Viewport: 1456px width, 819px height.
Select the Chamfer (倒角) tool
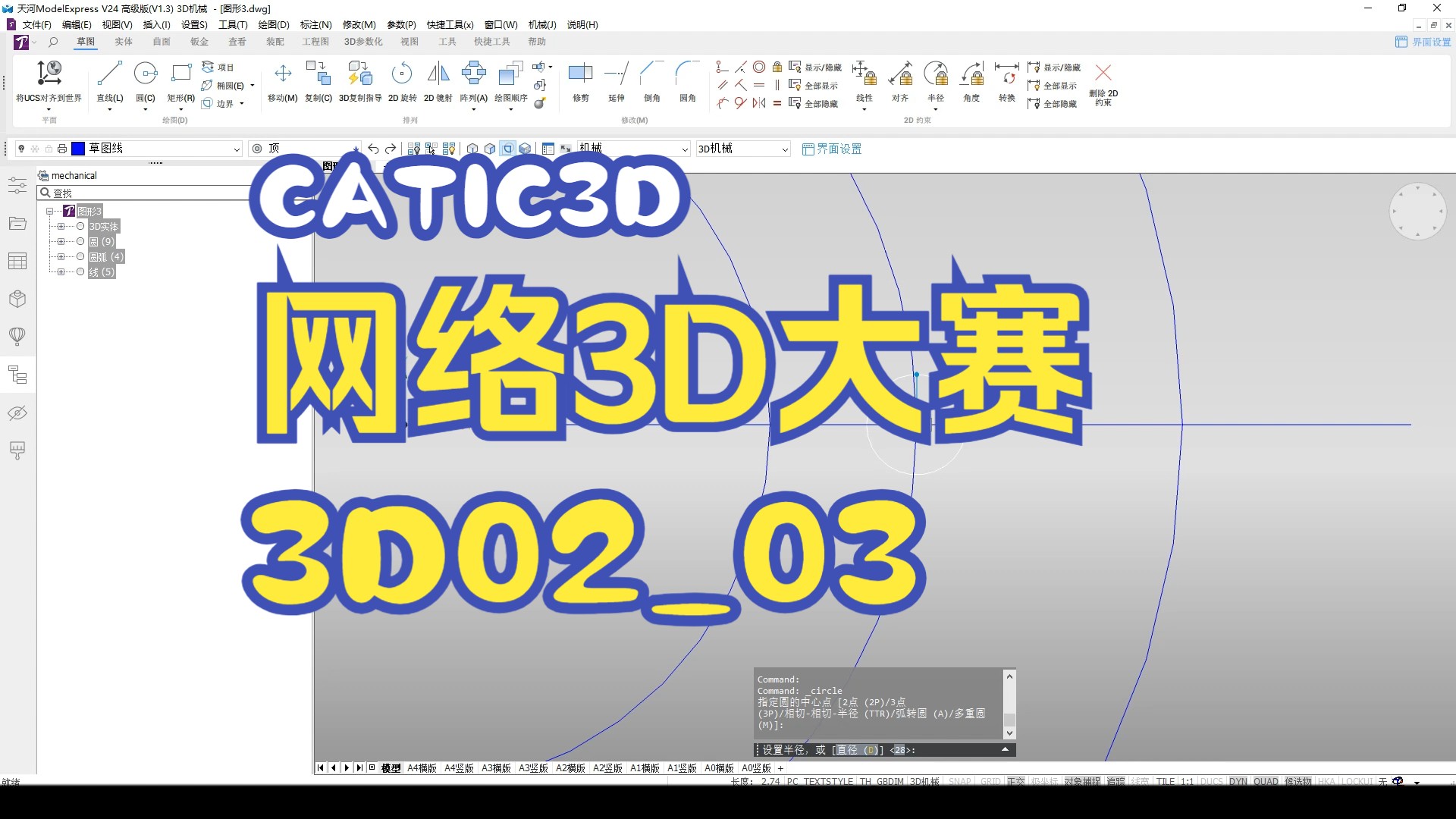click(652, 82)
